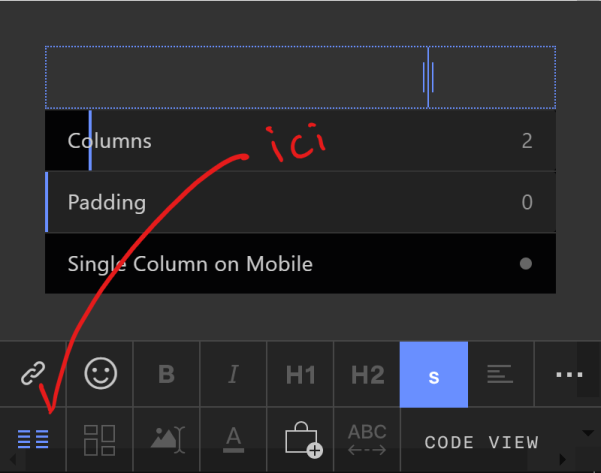Adjust the Columns value slider
601x473 pixels.
point(90,140)
